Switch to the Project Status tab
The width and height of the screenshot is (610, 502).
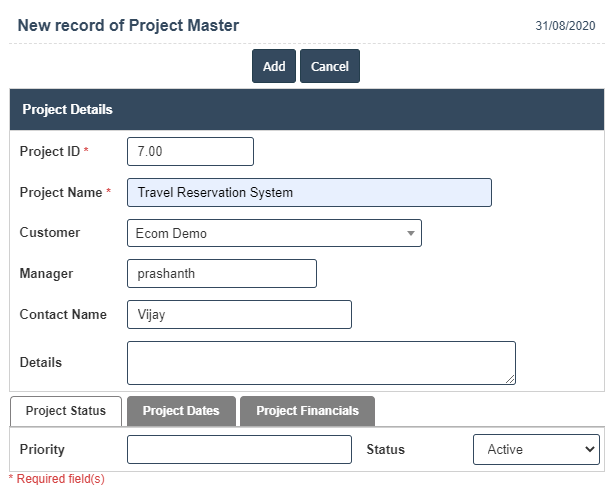[x=66, y=411]
